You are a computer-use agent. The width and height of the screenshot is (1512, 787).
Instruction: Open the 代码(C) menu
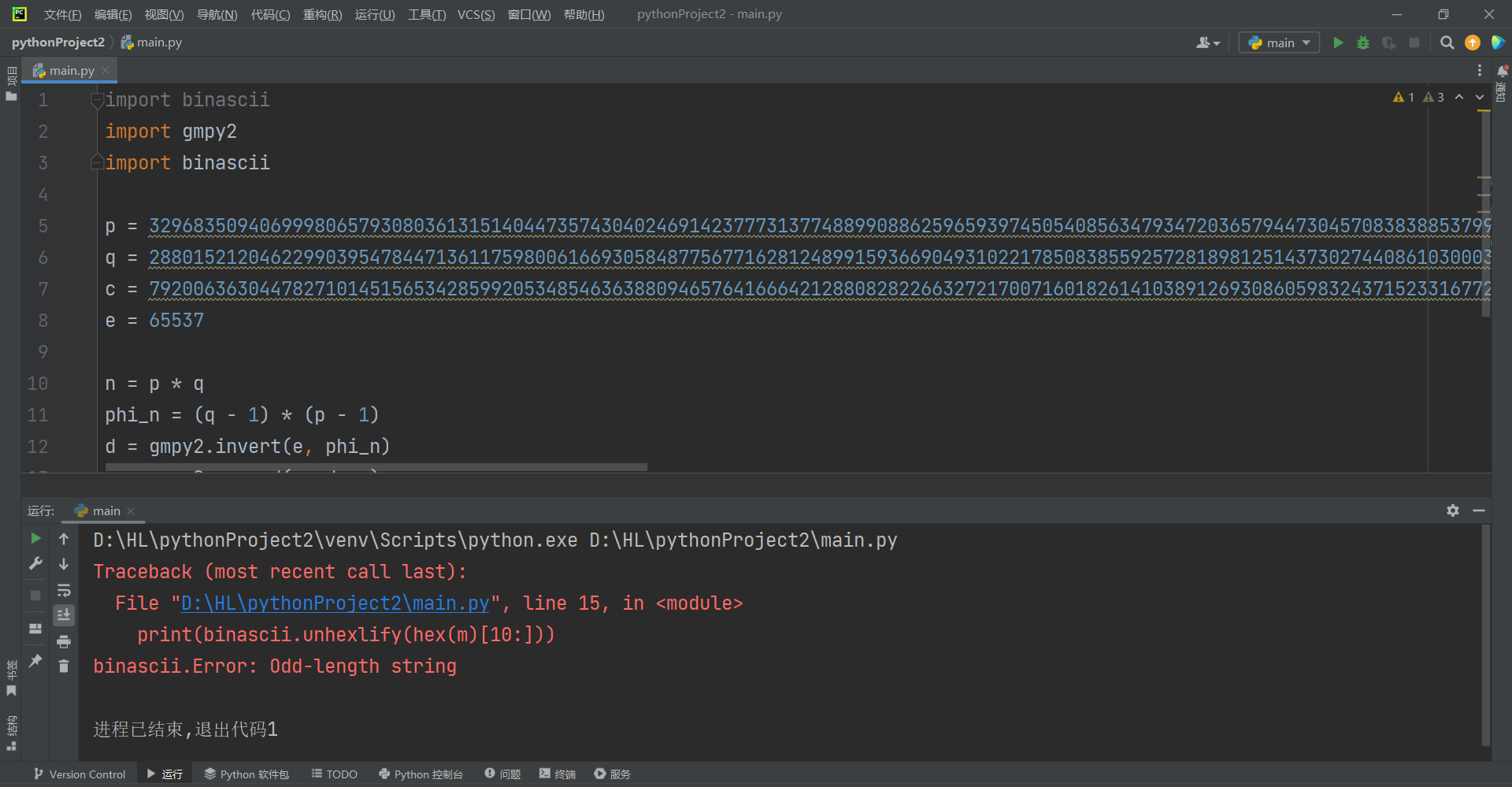point(270,14)
